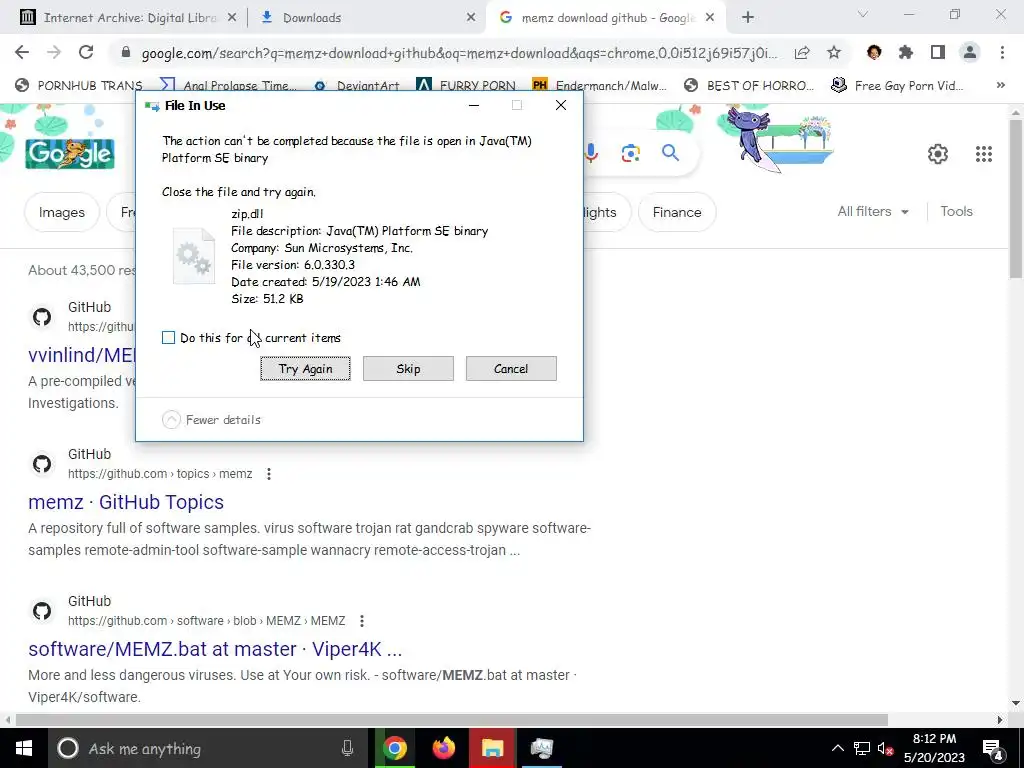Start voice search with microphone icon
The image size is (1024, 768).
[591, 153]
